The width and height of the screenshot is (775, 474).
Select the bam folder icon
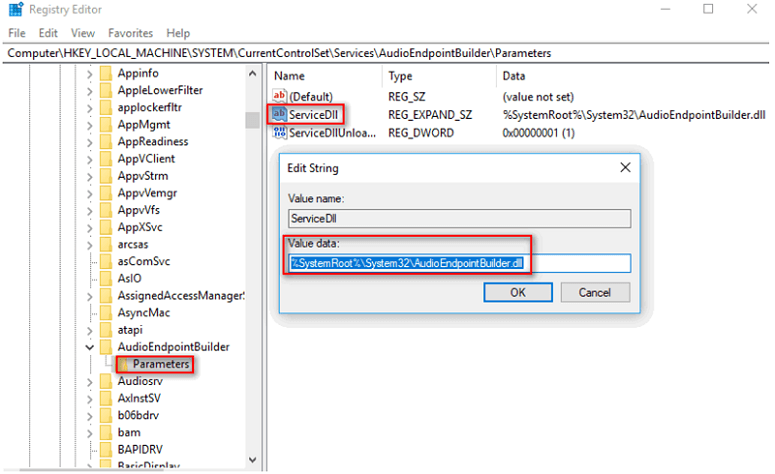click(x=106, y=432)
